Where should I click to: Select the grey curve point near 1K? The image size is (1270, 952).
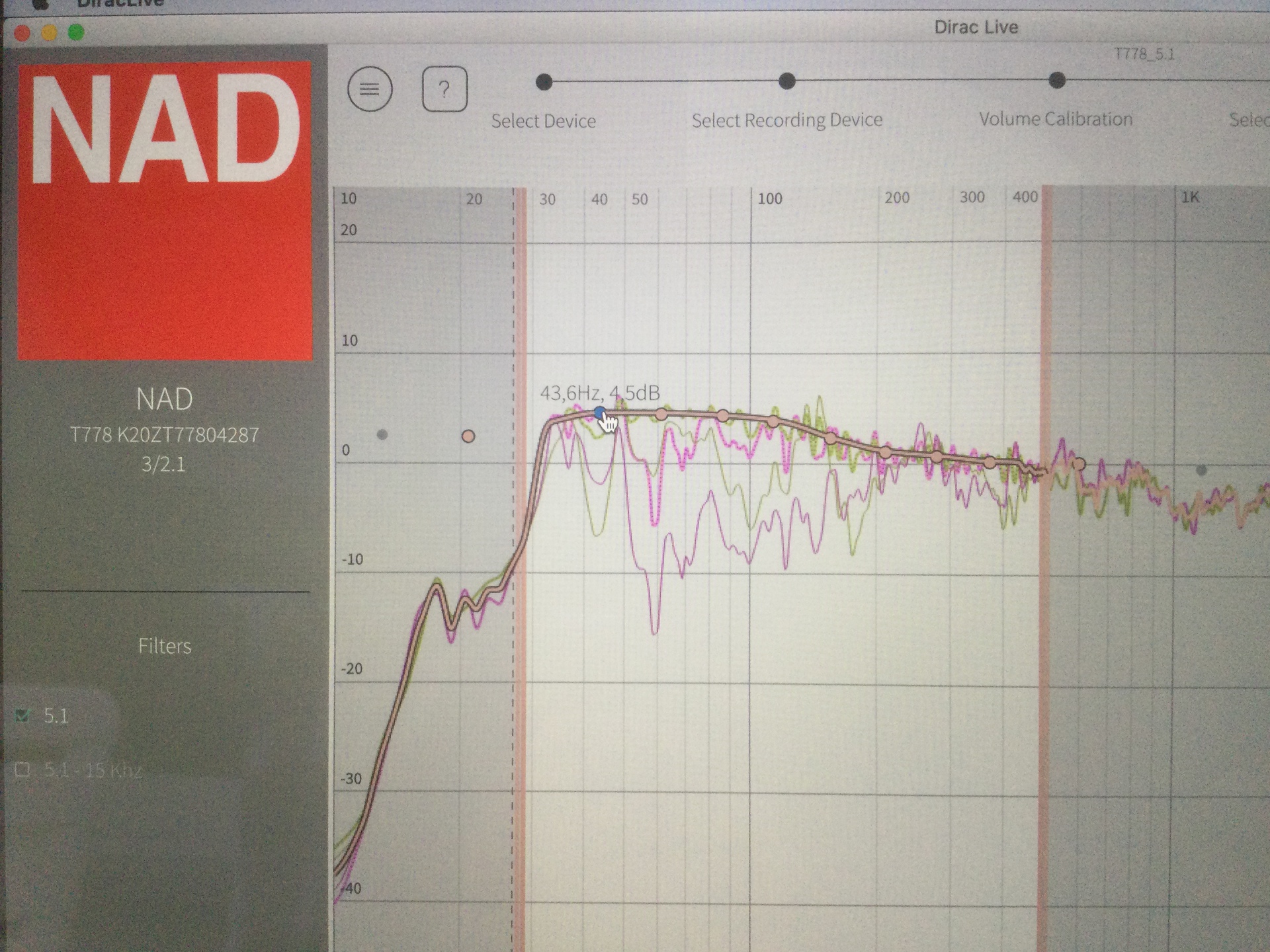pyautogui.click(x=1202, y=470)
